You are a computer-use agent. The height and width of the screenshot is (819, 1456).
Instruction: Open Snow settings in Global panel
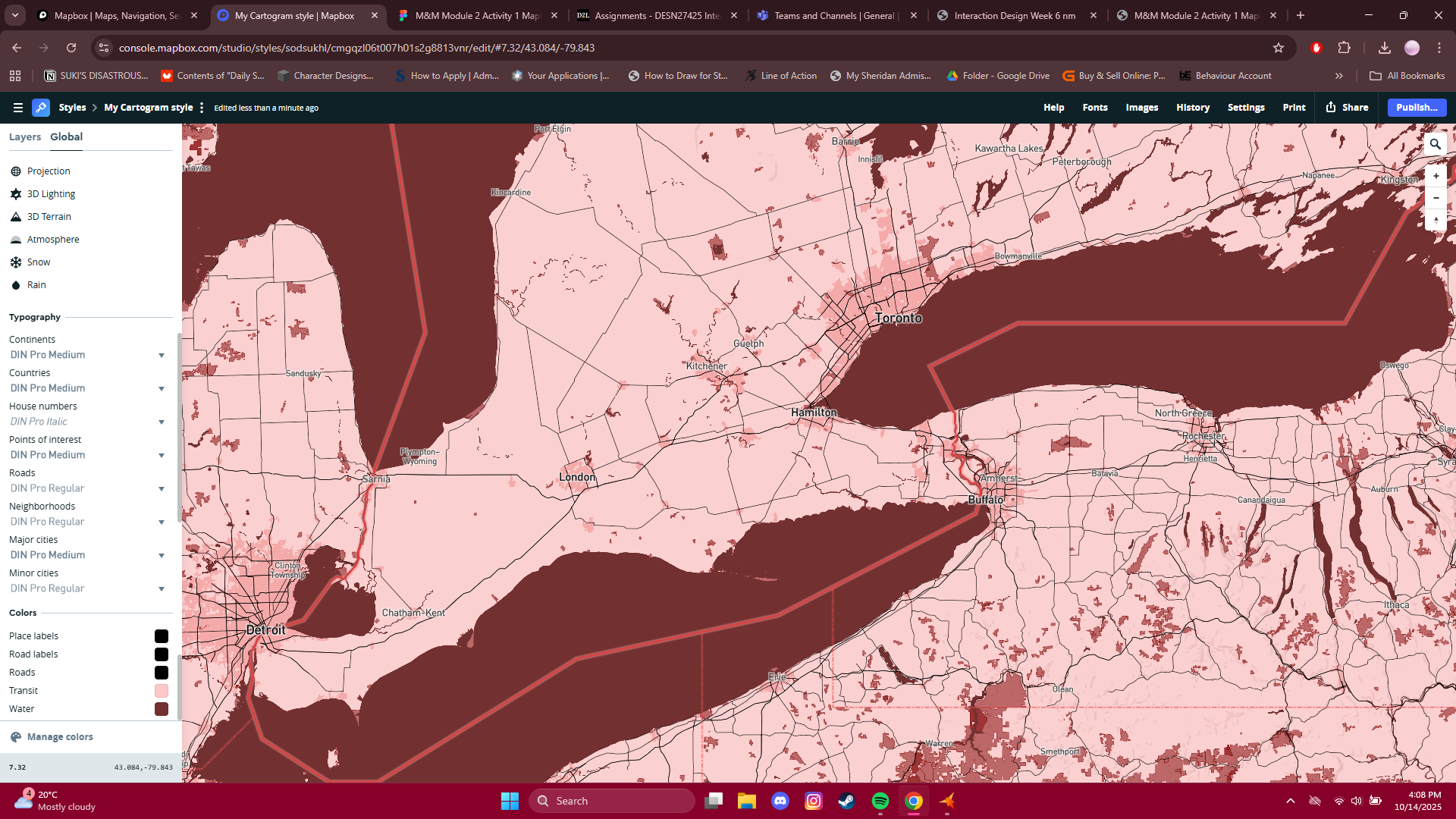click(38, 262)
